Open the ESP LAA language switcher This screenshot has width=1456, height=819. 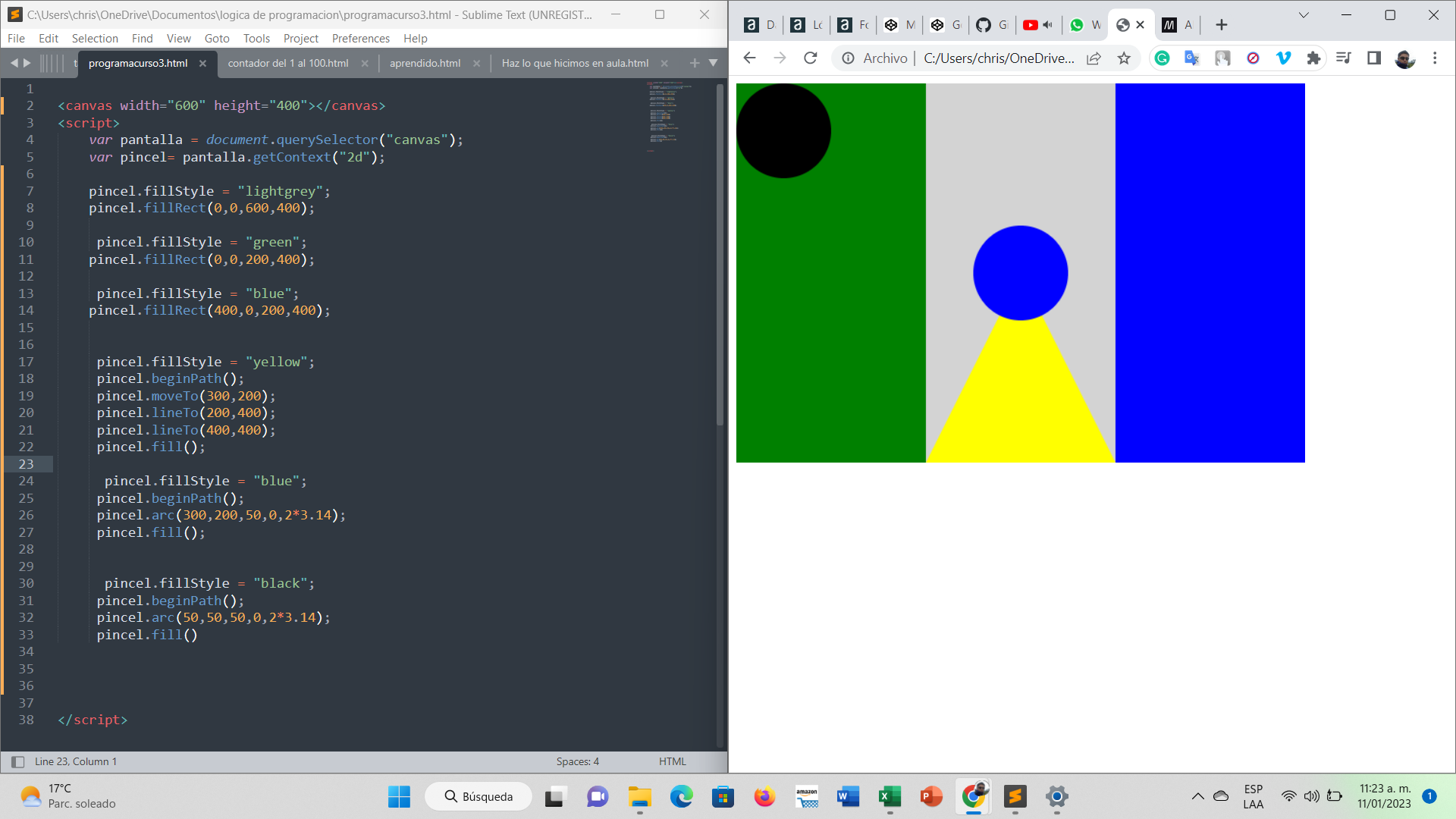tap(1254, 796)
